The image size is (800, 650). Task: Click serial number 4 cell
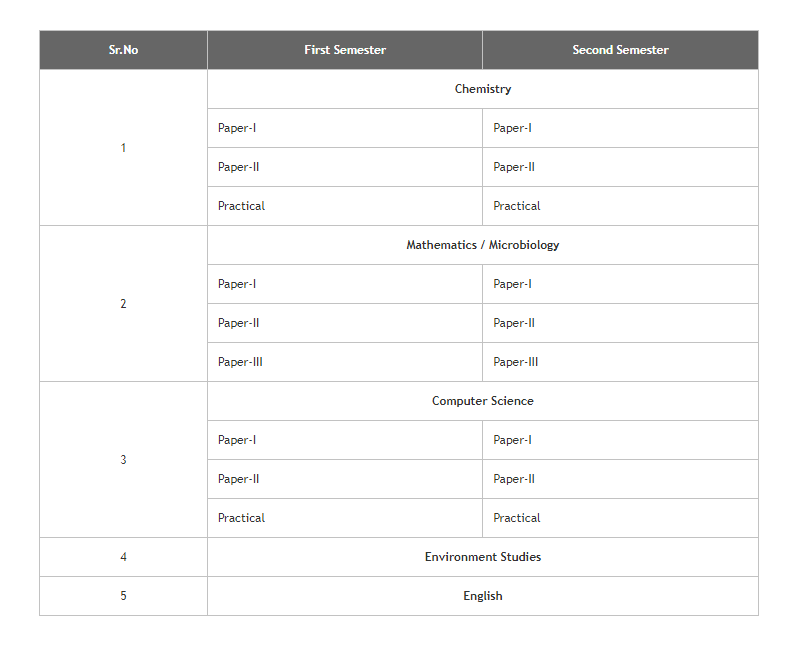tap(123, 557)
